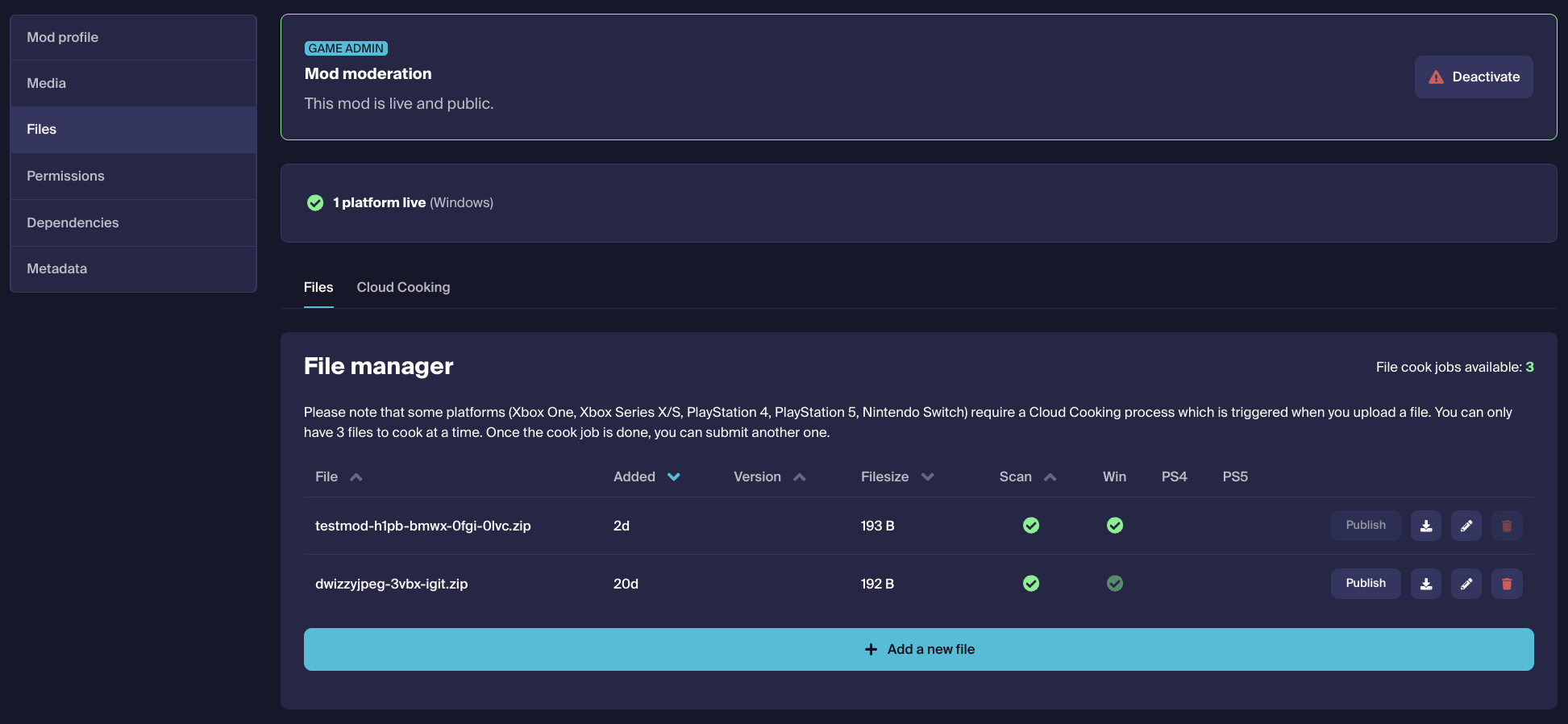Select the Files tab
1568x724 pixels.
[318, 287]
